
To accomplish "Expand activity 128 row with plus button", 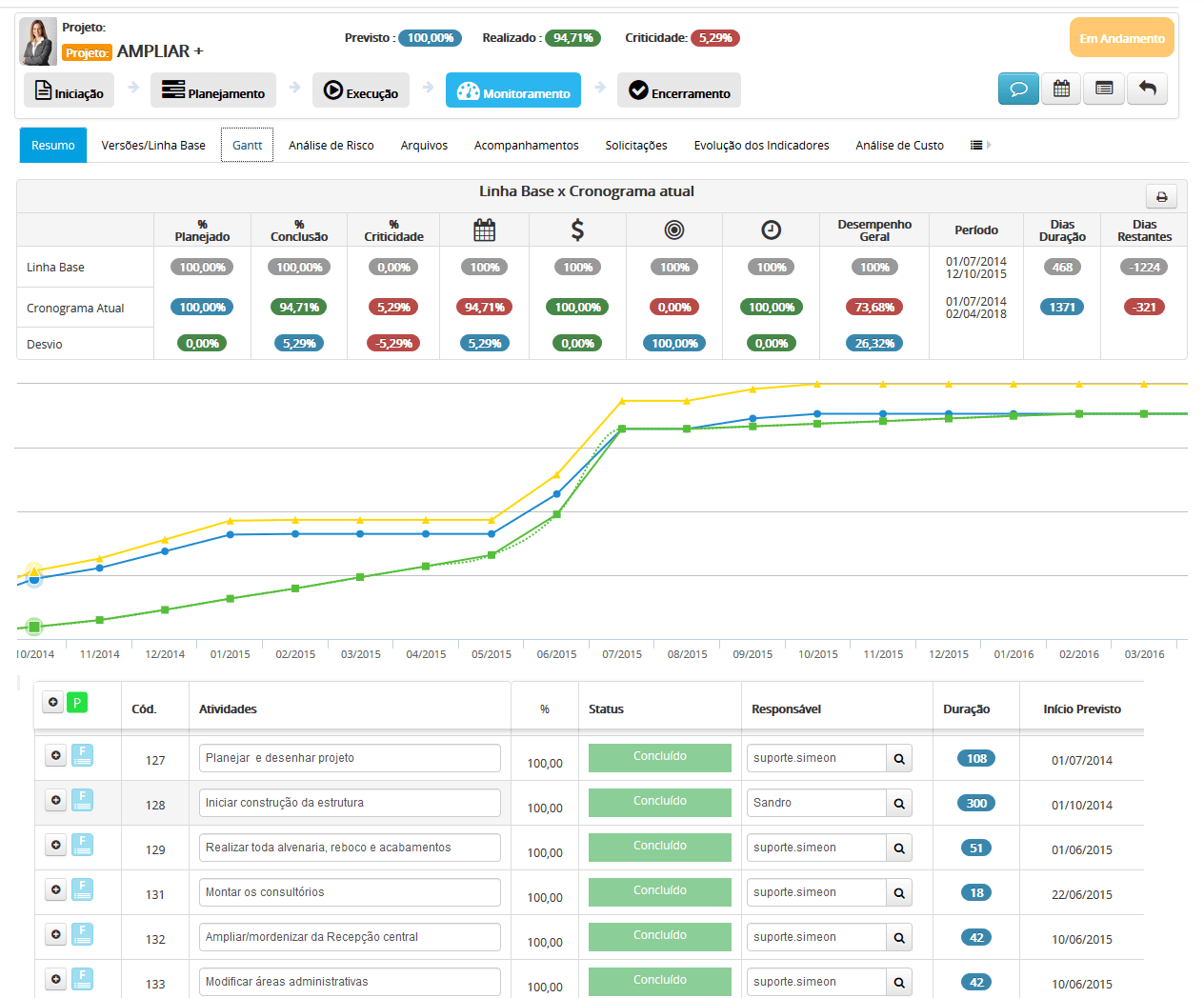I will coord(56,800).
